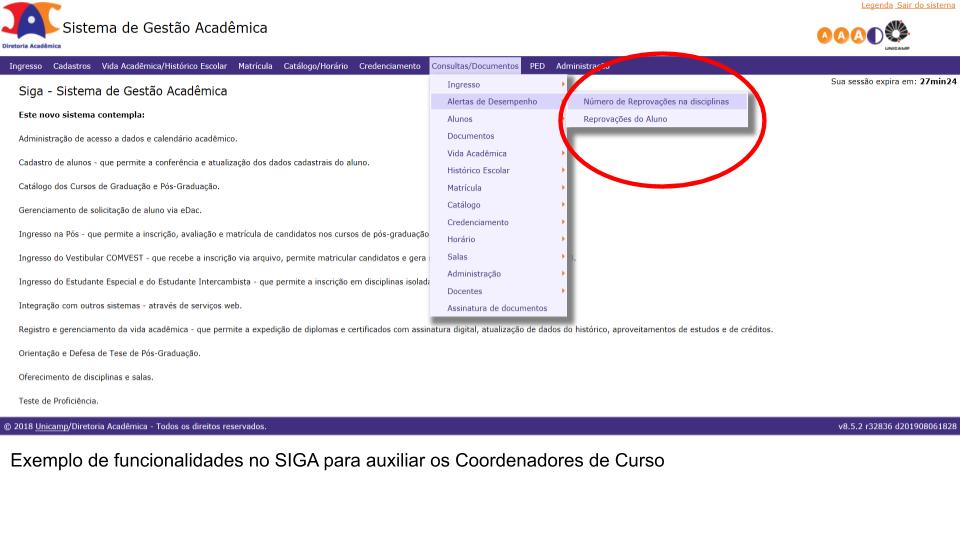Open Vida Acadêmica/Histórico Escolar menu
The width and height of the screenshot is (960, 540).
(x=165, y=66)
